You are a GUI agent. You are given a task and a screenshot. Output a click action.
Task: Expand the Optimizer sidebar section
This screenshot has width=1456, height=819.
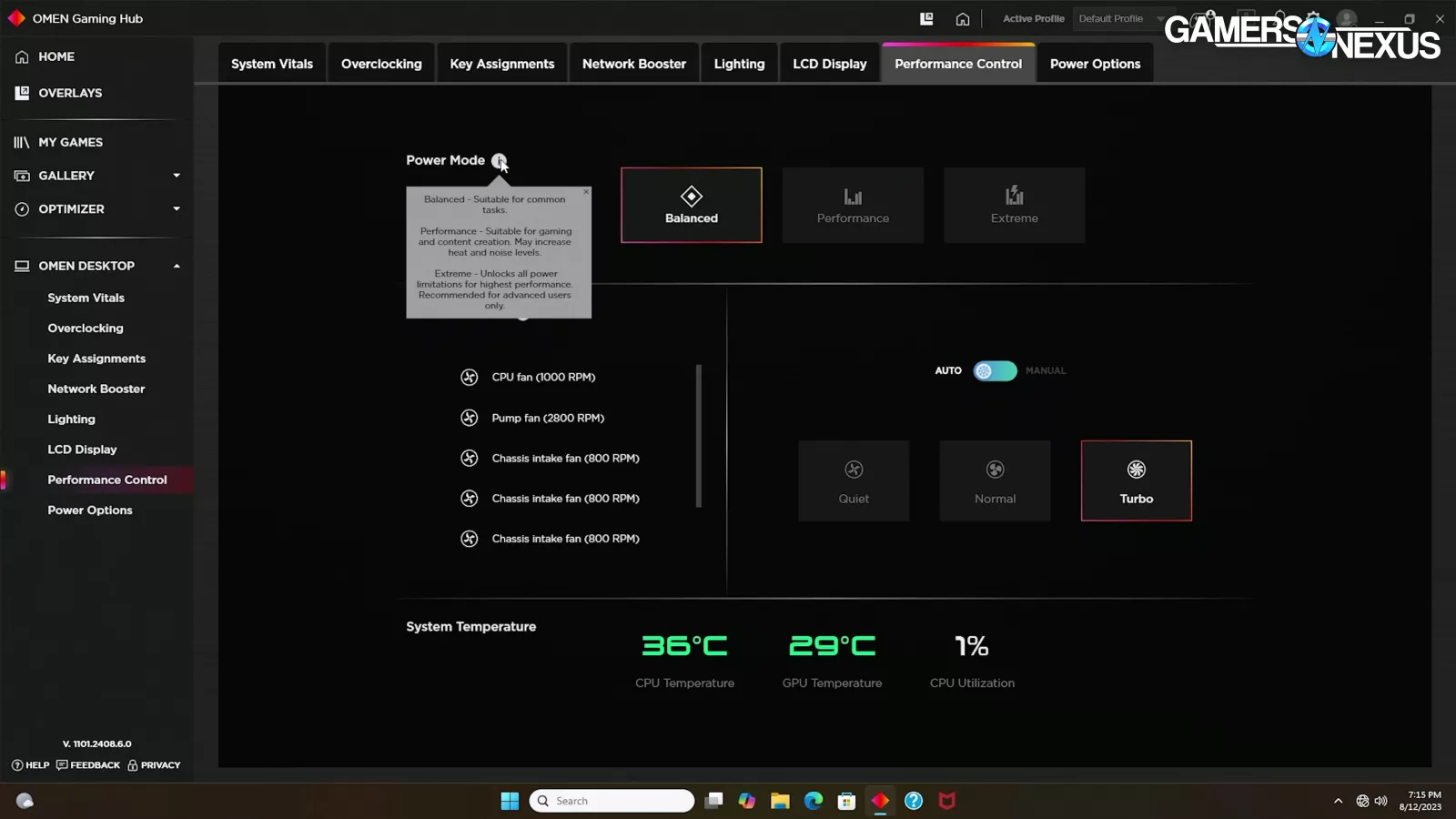(x=177, y=209)
